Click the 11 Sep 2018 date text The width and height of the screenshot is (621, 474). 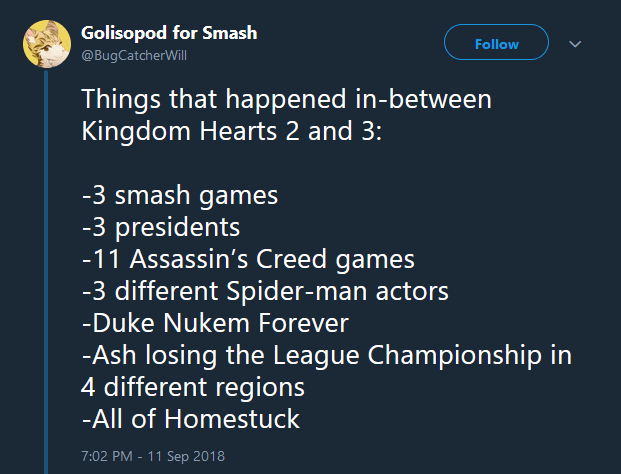click(x=186, y=455)
